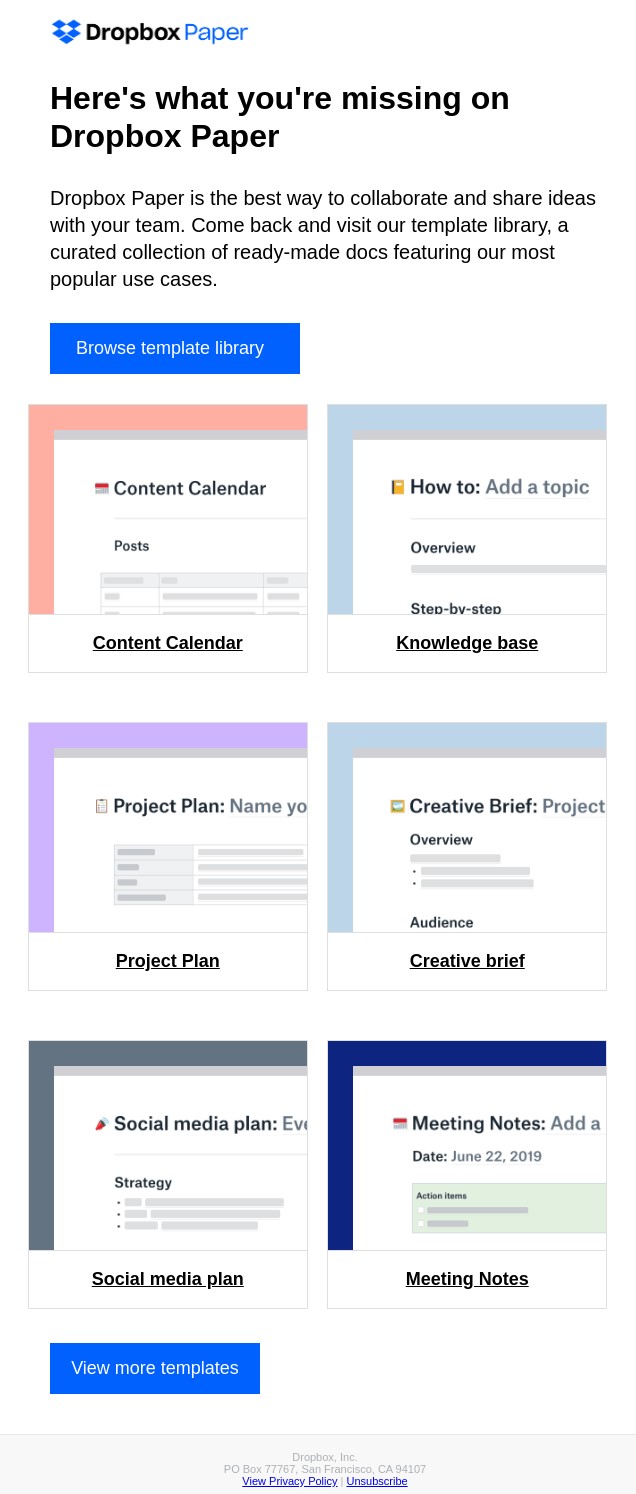Select the Knowledge base template thumbnail
The image size is (636, 1494).
point(467,509)
